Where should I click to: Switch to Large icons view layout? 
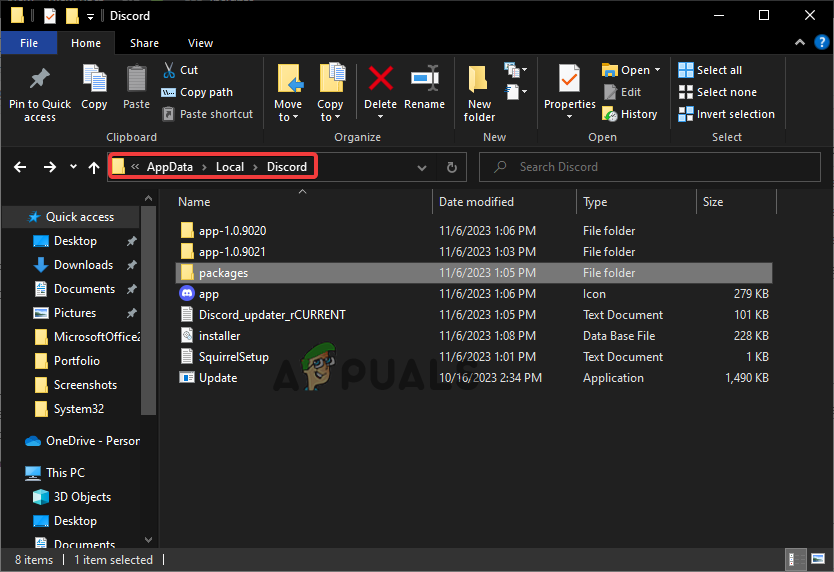818,559
